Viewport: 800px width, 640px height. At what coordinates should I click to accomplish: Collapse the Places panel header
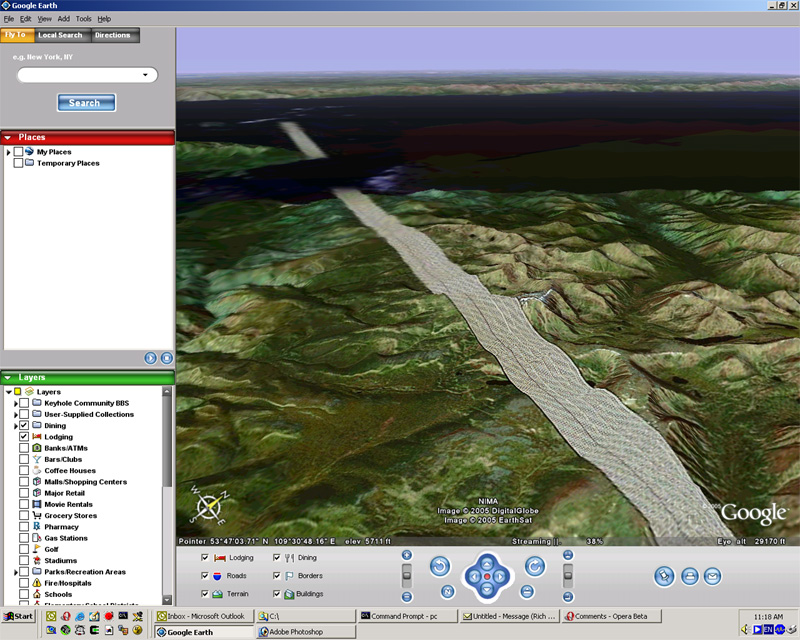pyautogui.click(x=8, y=138)
